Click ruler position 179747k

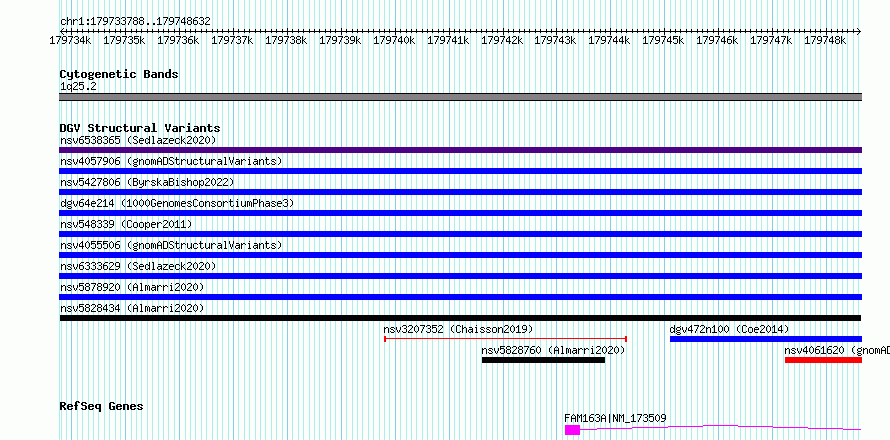click(771, 41)
